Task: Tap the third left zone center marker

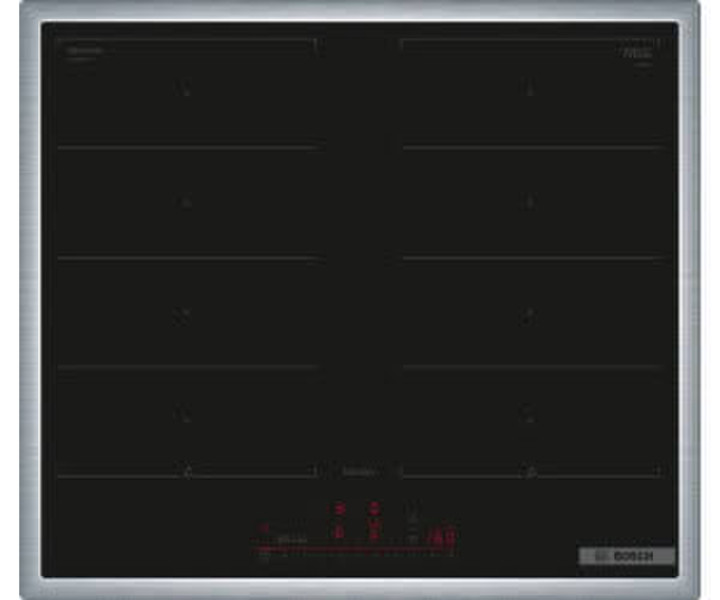Action: coord(184,315)
